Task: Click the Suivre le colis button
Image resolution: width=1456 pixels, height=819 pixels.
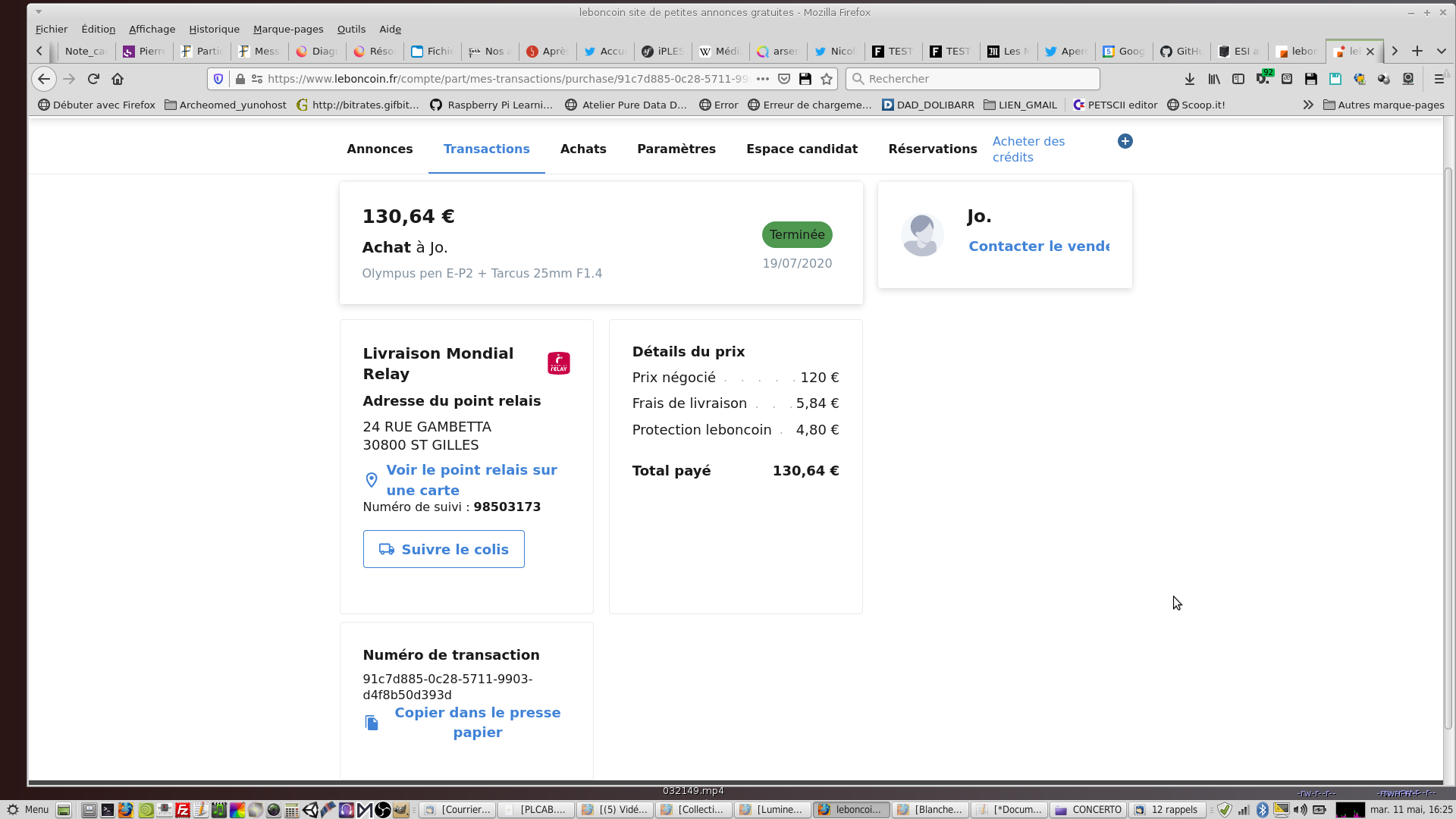Action: click(444, 549)
